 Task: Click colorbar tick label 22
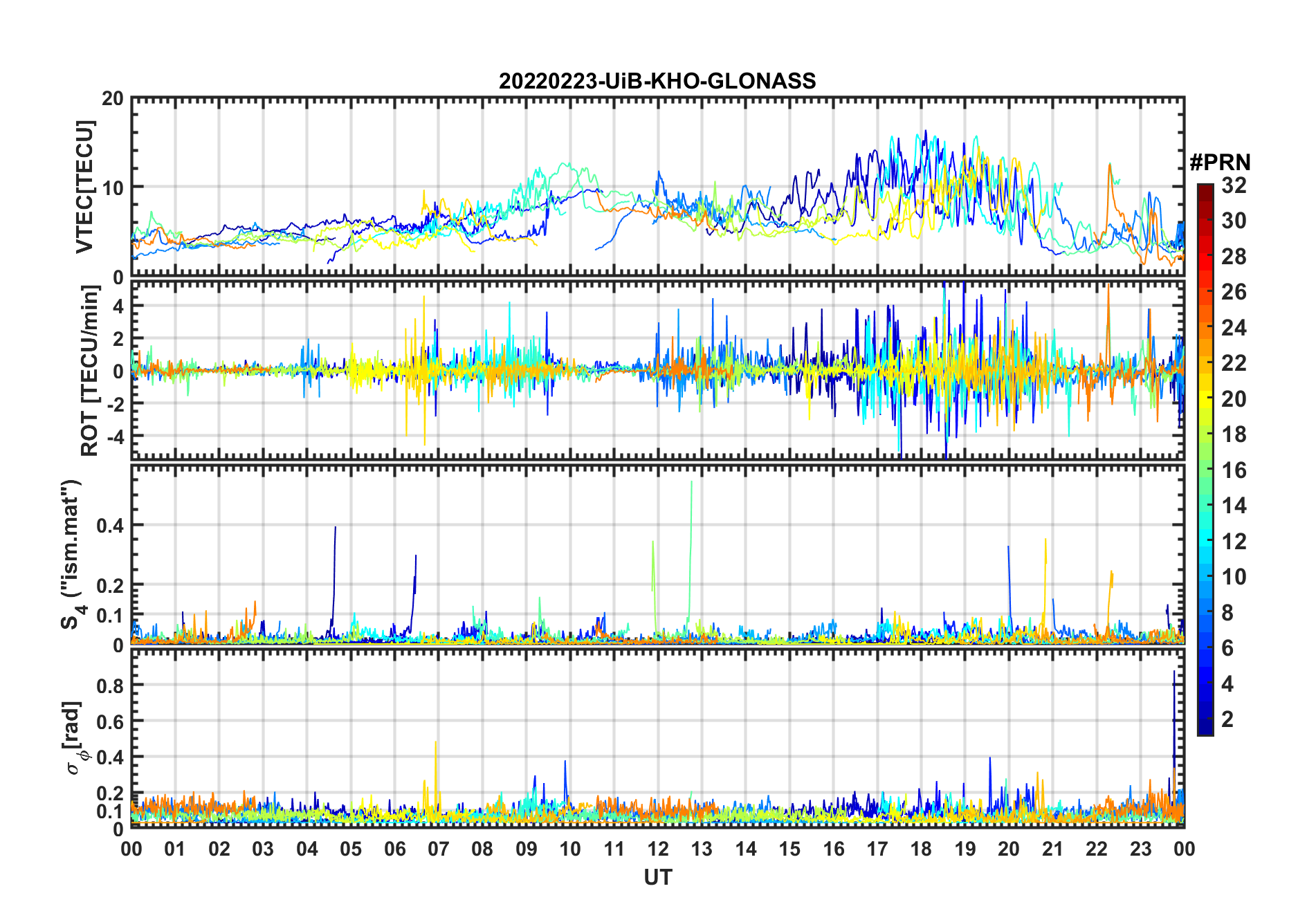(1234, 363)
